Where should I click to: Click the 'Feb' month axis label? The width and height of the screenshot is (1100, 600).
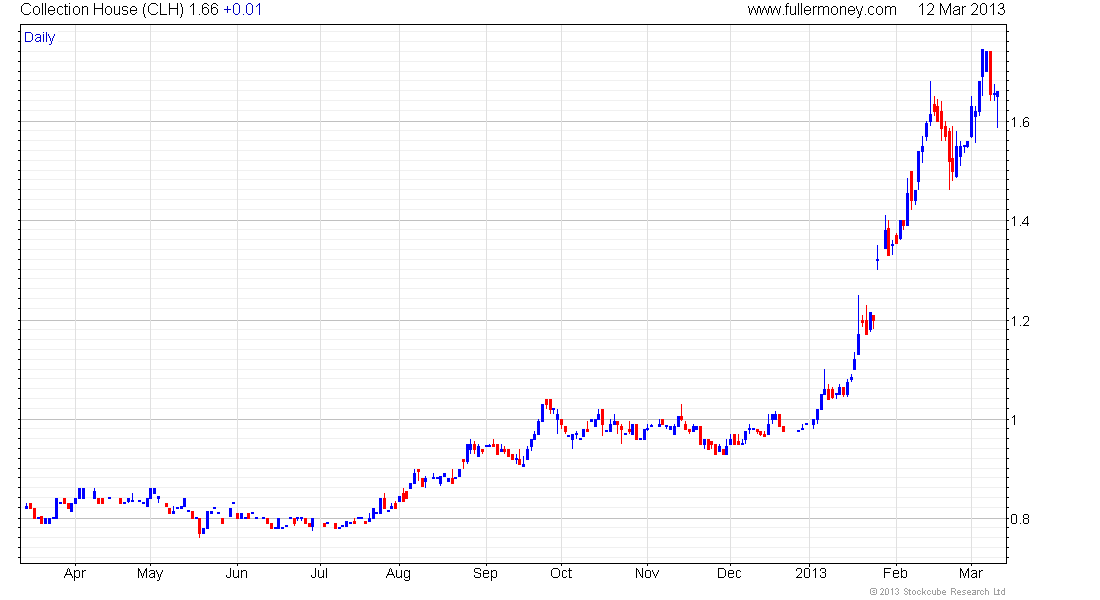tap(895, 573)
